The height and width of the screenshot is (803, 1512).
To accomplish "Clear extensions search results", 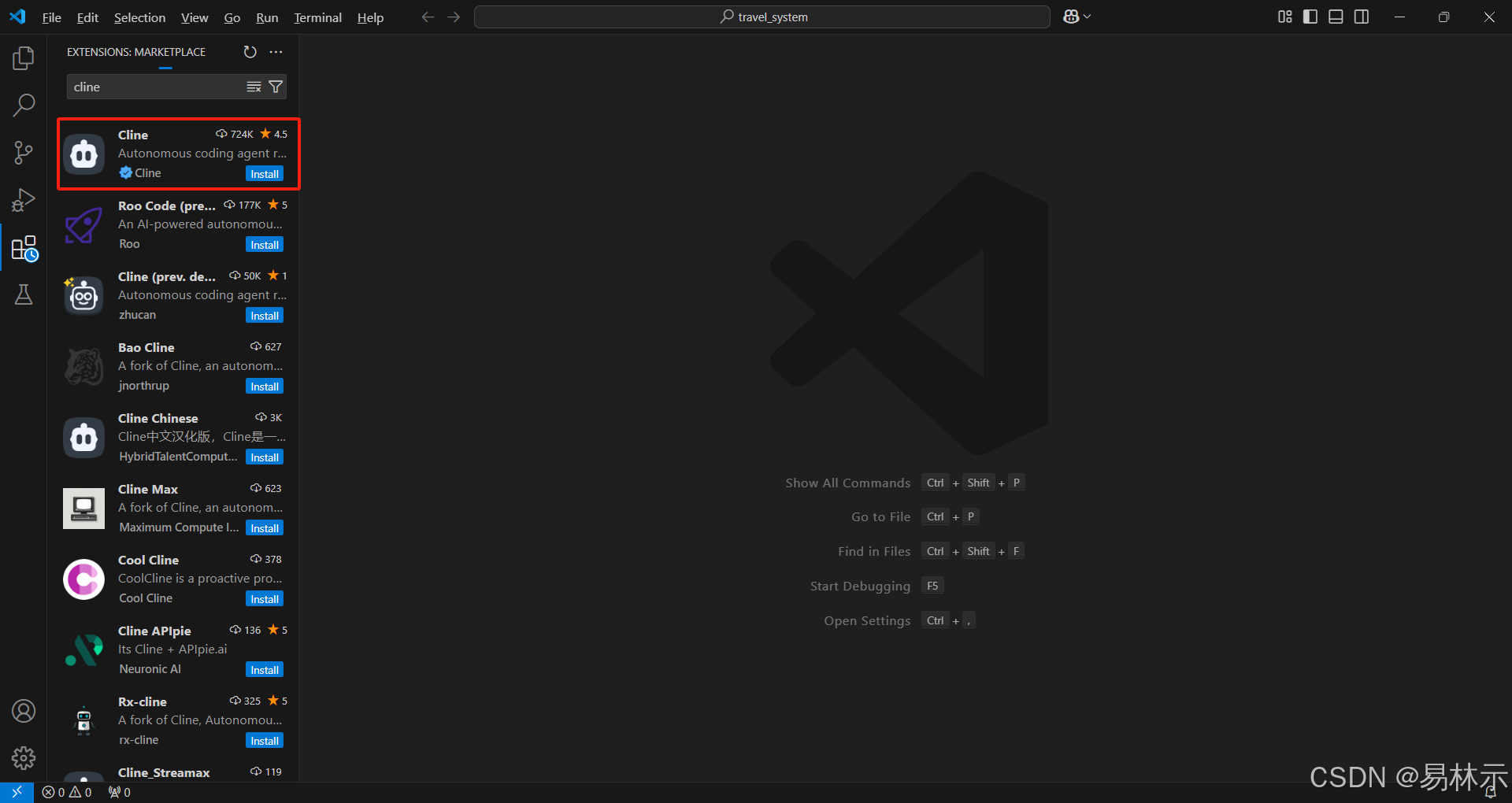I will (x=254, y=87).
